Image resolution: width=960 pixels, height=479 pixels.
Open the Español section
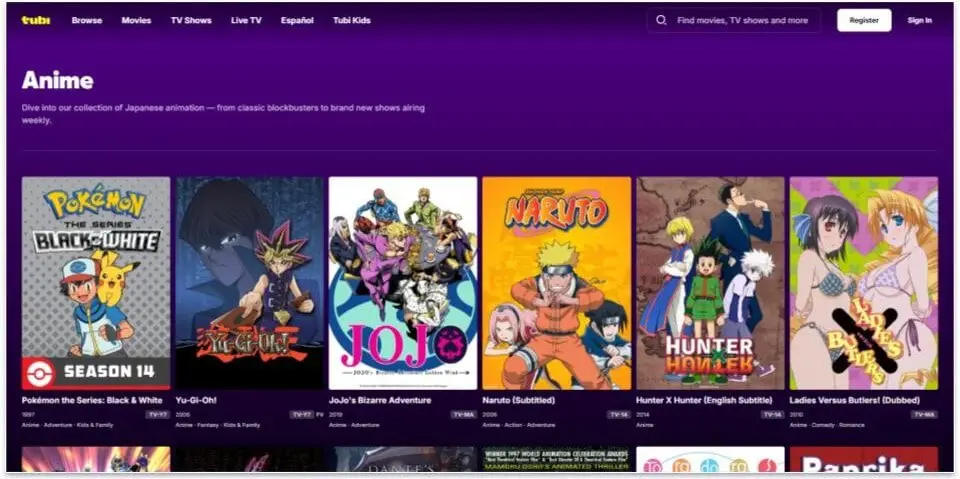[x=297, y=20]
